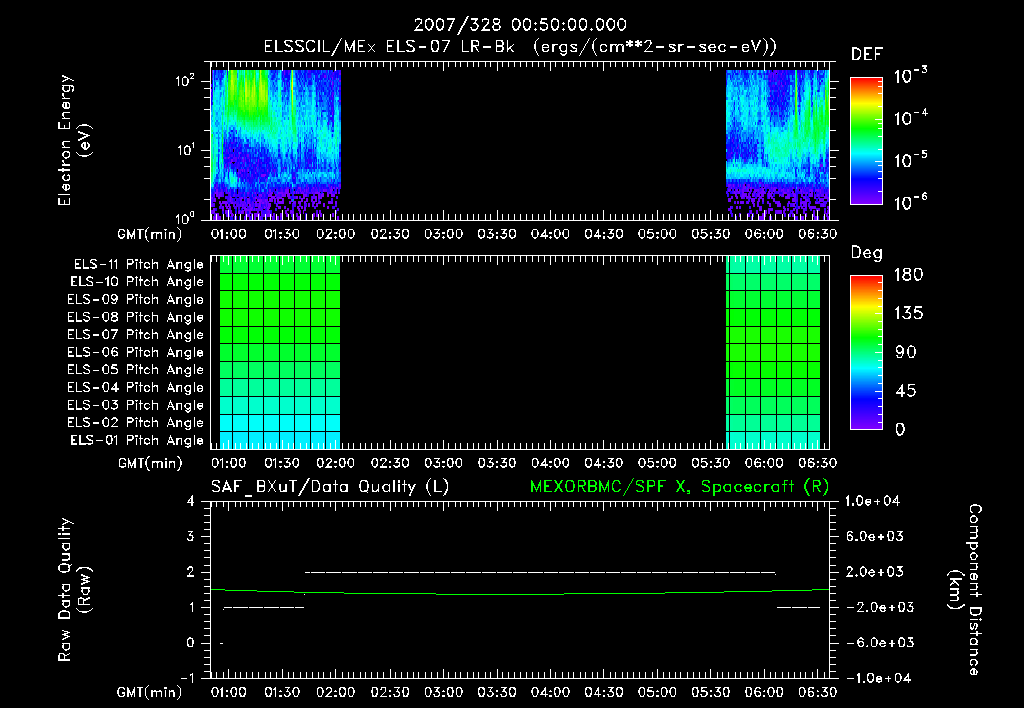The image size is (1024, 708).
Task: Select the ELS-04 Pitch Angle label
Action: point(135,387)
